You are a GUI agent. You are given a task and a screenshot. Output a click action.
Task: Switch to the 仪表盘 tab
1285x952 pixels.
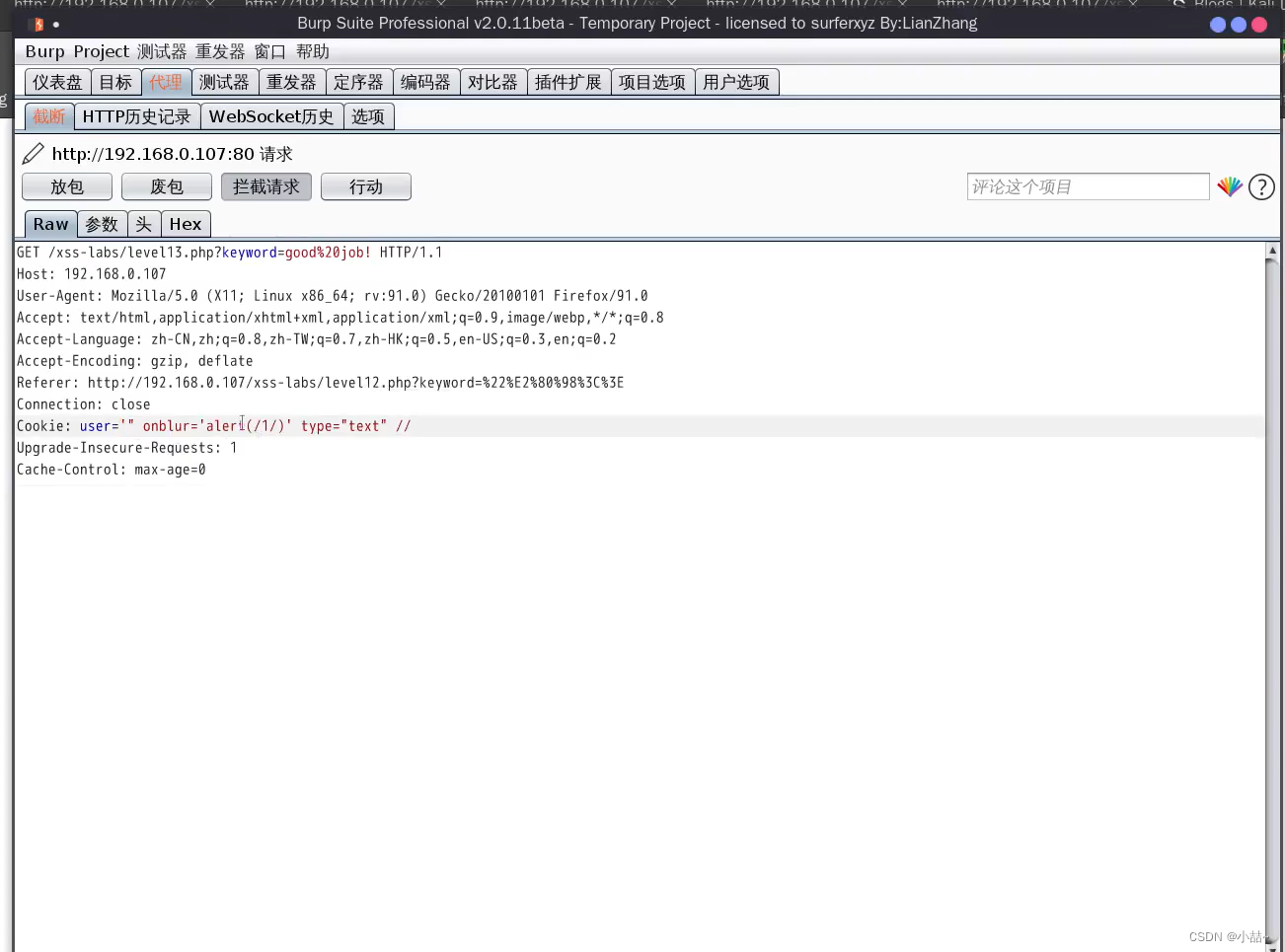tap(58, 82)
